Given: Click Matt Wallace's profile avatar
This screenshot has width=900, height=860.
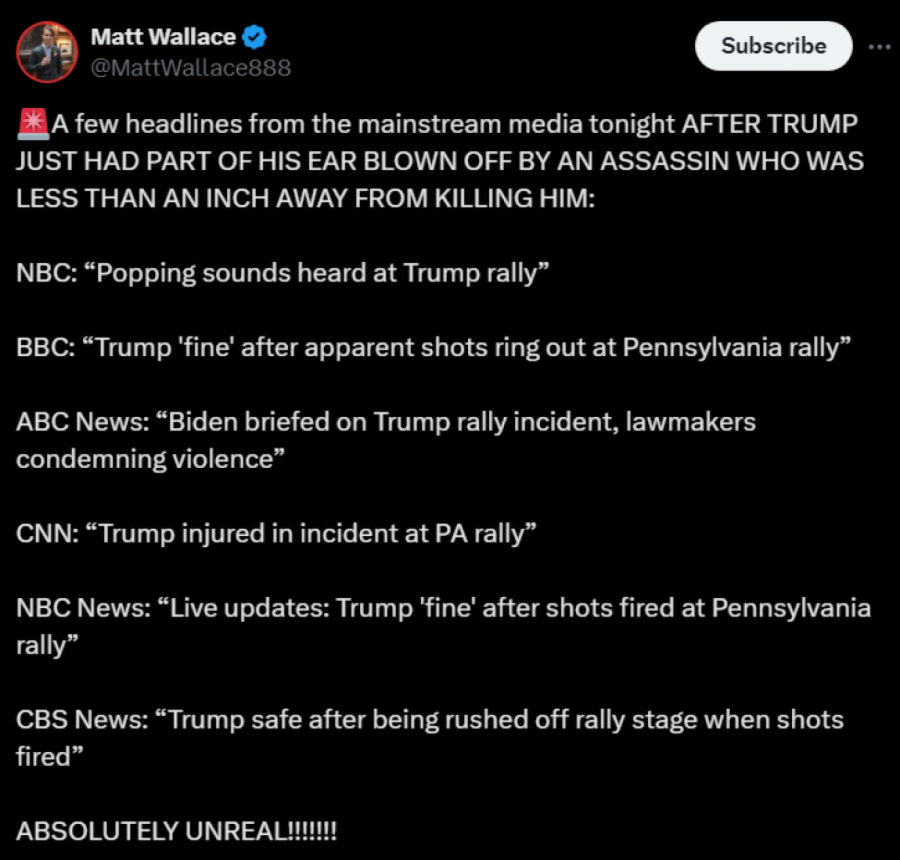Looking at the screenshot, I should pos(47,52).
